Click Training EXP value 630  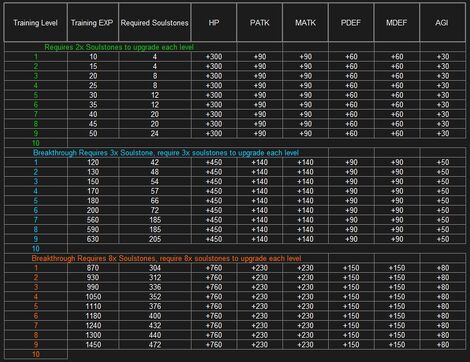[x=93, y=239]
